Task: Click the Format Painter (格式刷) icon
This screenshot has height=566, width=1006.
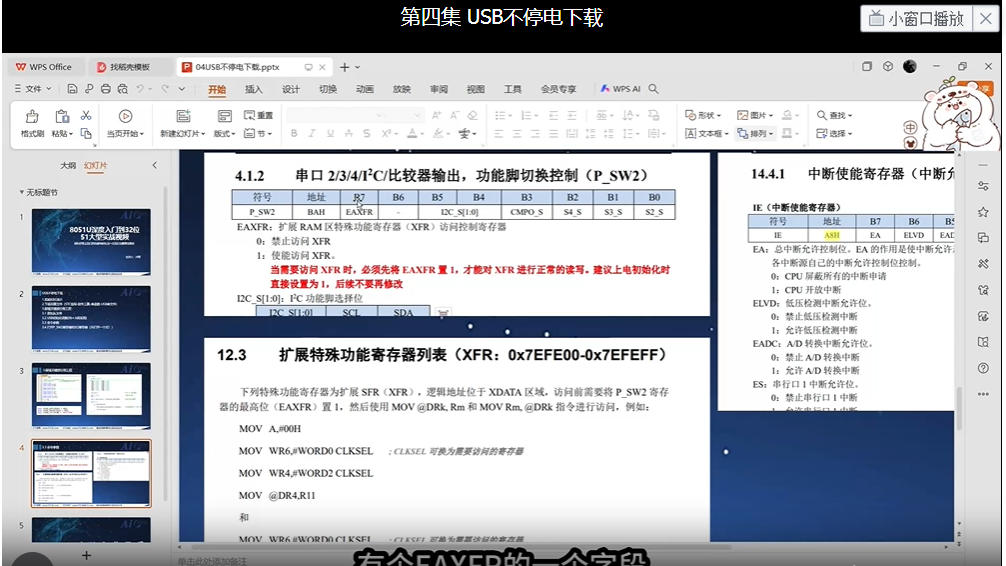Action: point(31,116)
